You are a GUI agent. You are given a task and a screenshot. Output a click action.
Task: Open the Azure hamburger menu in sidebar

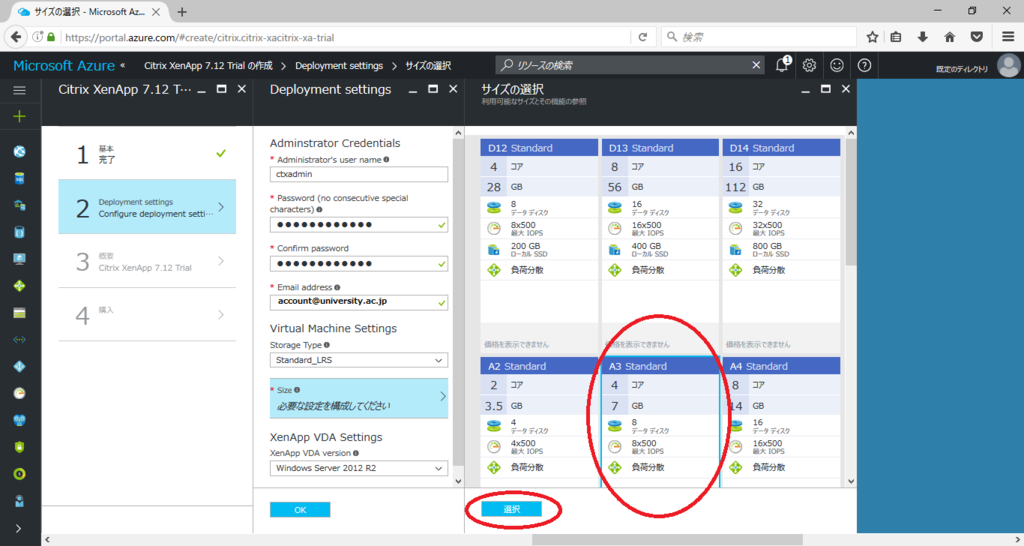click(x=20, y=90)
